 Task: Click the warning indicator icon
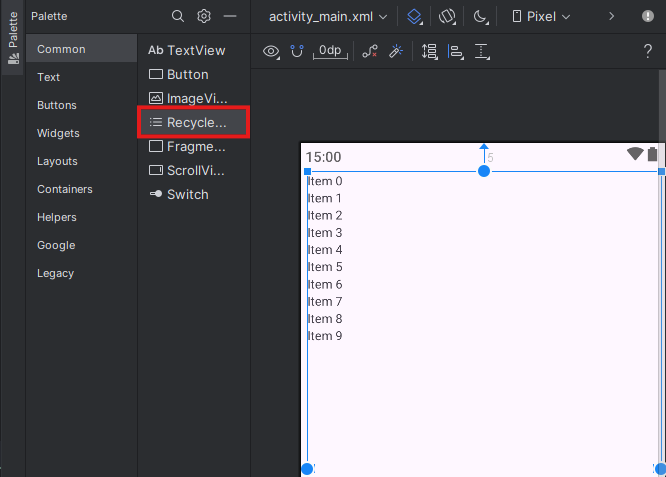tap(648, 16)
